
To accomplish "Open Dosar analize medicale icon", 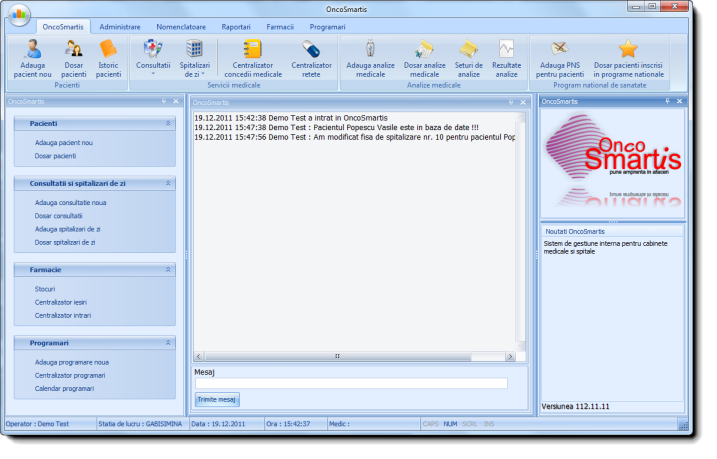I will pos(424,59).
